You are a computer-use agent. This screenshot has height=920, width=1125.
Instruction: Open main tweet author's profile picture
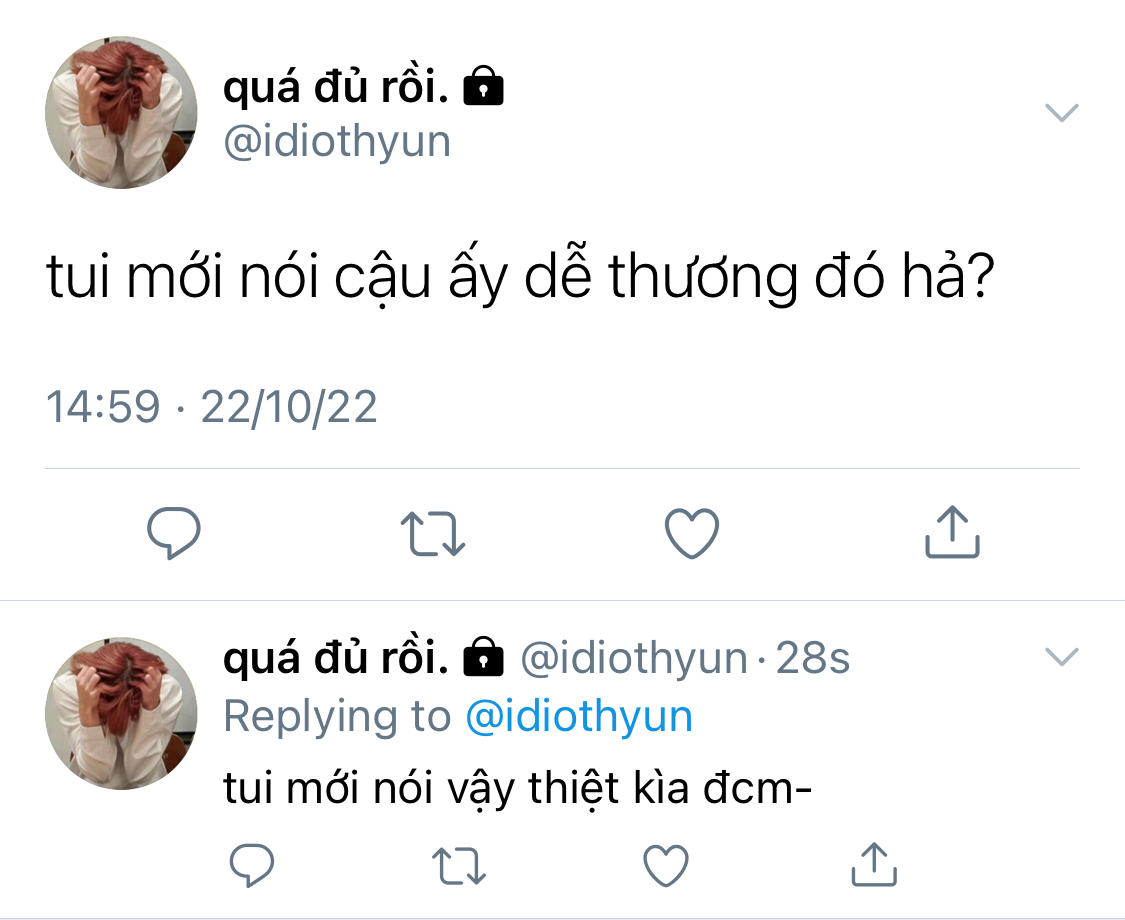(x=121, y=113)
